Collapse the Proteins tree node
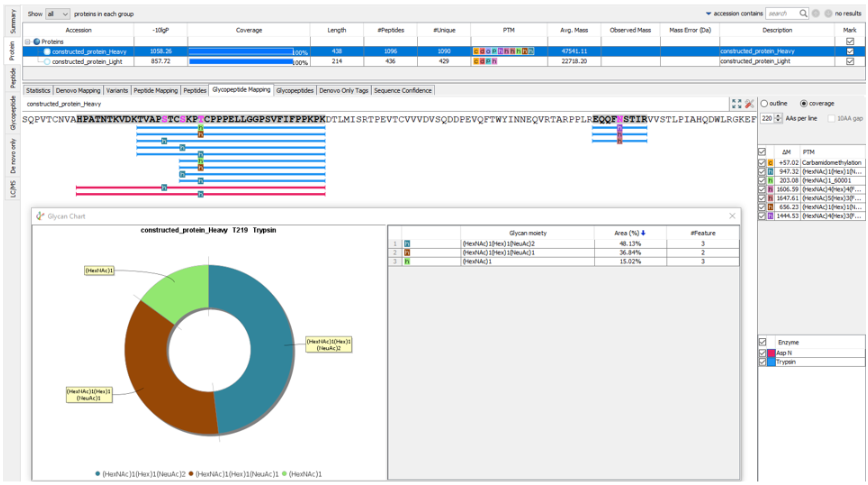The width and height of the screenshot is (868, 485). click(27, 41)
